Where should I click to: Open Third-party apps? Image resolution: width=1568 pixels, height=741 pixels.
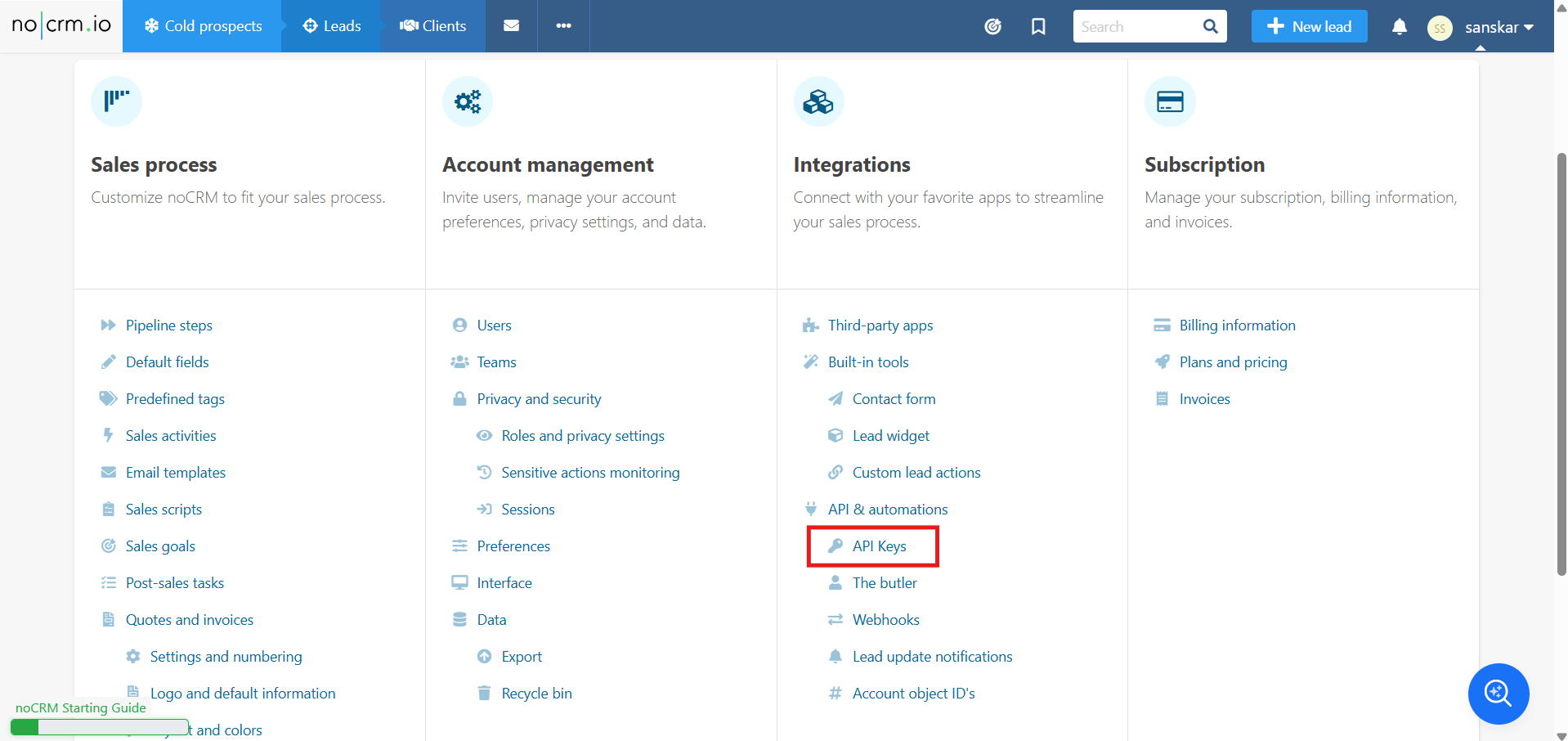(880, 326)
